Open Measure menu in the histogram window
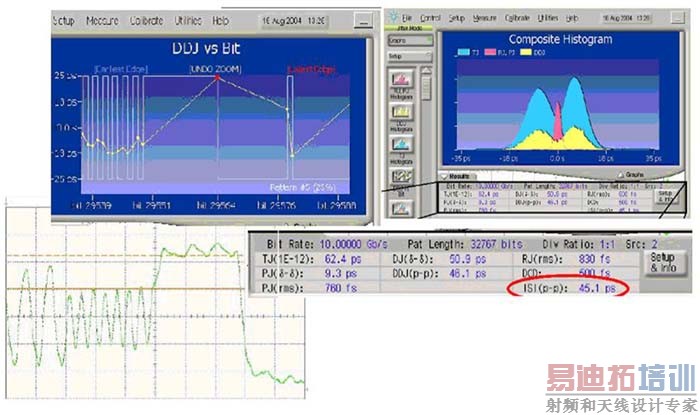Viewport: 700px width, 415px height. coord(484,18)
